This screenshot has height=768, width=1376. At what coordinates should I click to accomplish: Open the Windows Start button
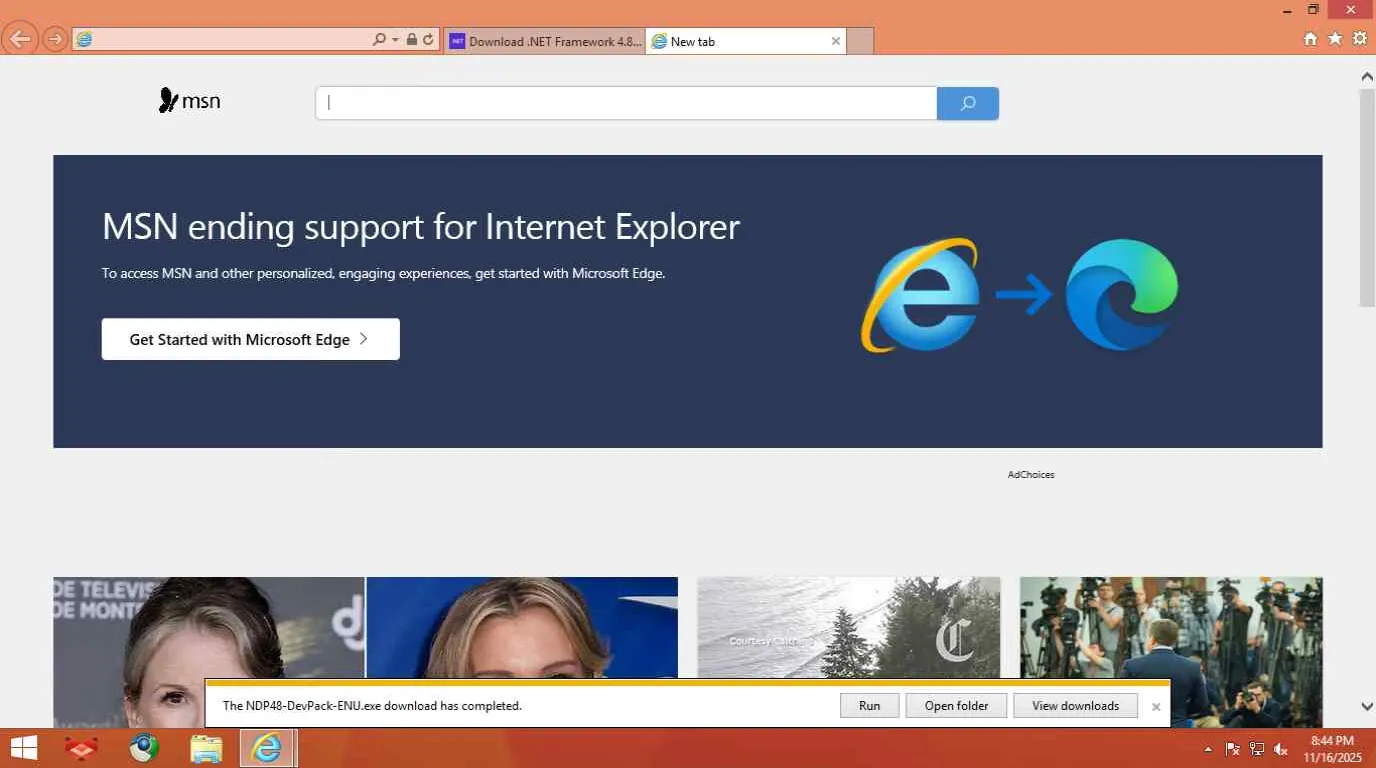[x=23, y=748]
